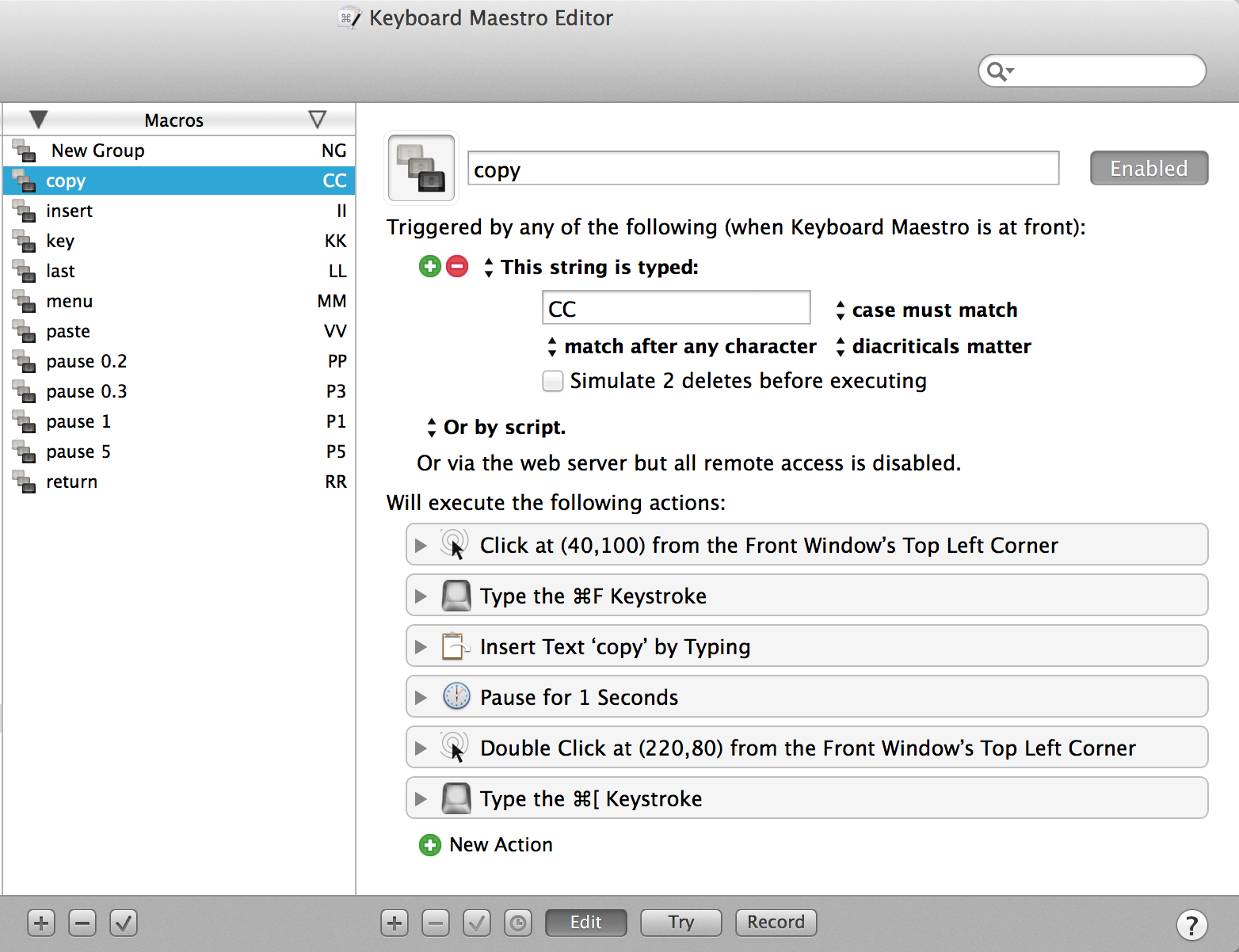
Task: Remove the trigger with red minus
Action: click(x=457, y=266)
